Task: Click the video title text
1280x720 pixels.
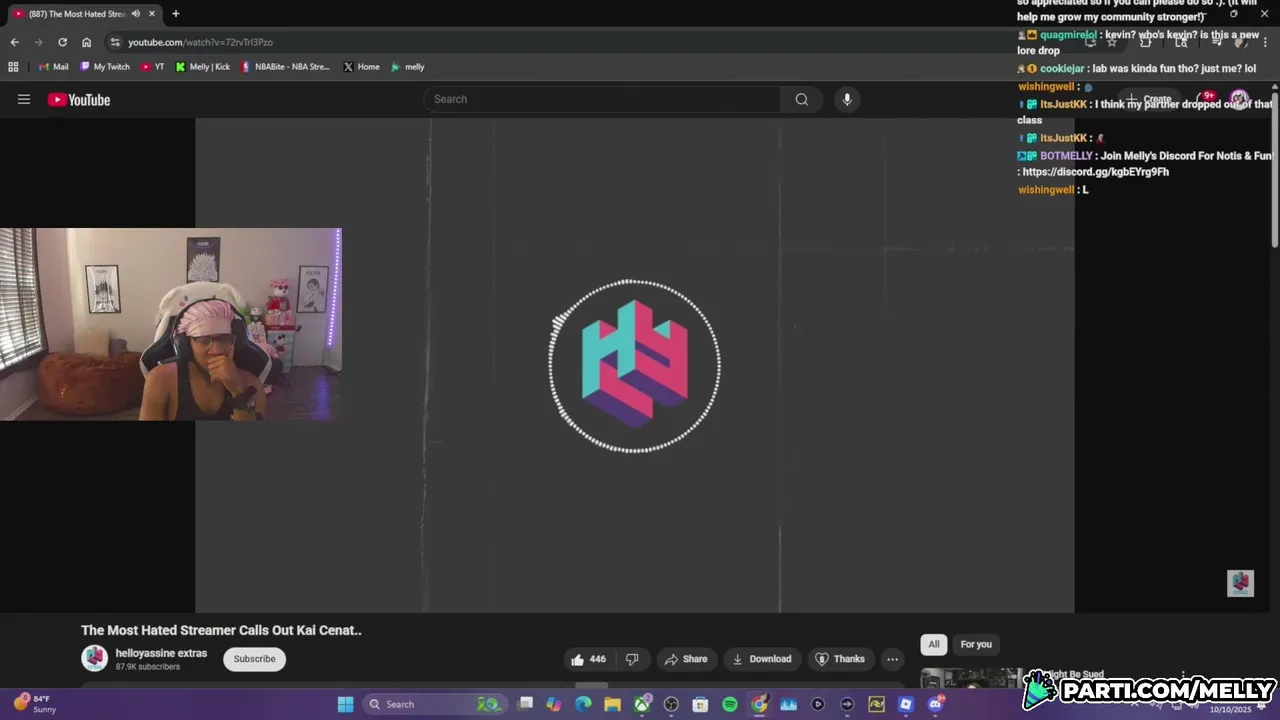Action: [221, 630]
